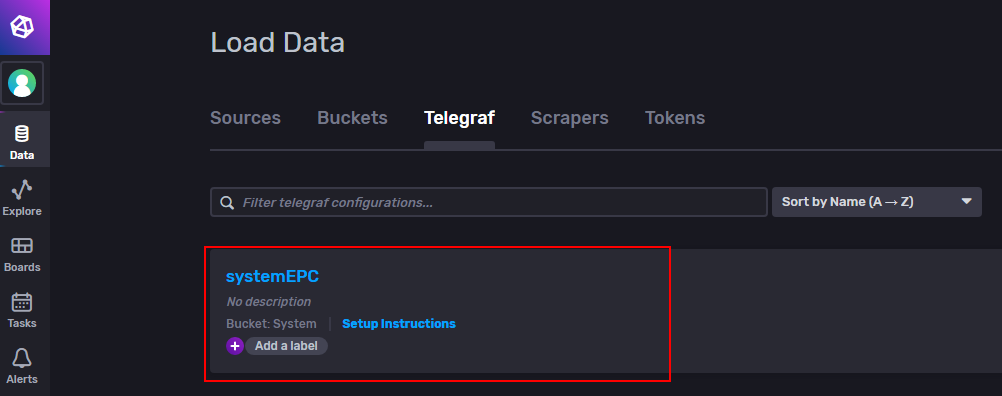The width and height of the screenshot is (1002, 396).
Task: Click the purple plus label icon
Action: point(235,346)
